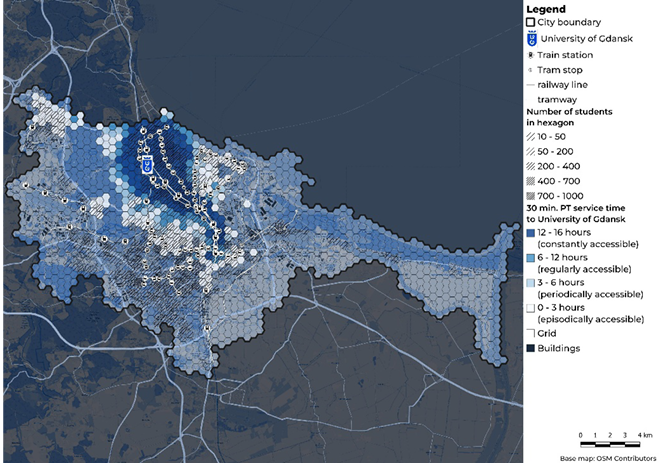Click the map scale bar
This screenshot has width=661, height=463.
[610, 444]
